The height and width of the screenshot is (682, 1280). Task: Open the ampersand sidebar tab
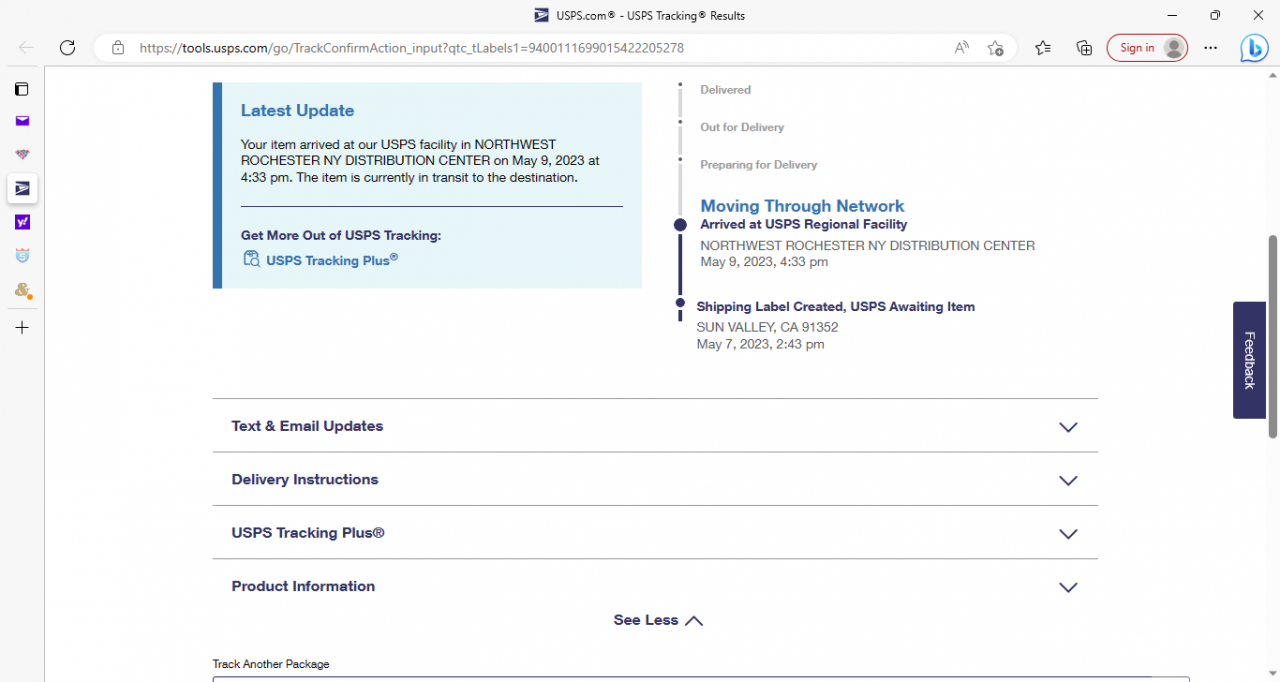pyautogui.click(x=22, y=290)
